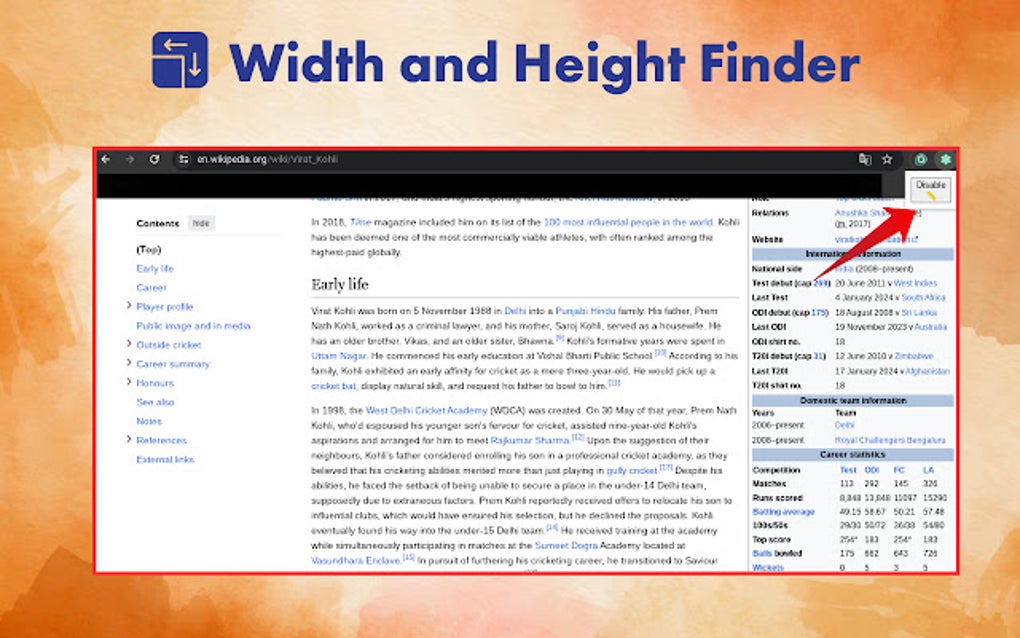Screen dimensions: 1020x638
Task: Bookmark this page with the star icon
Action: 887,159
